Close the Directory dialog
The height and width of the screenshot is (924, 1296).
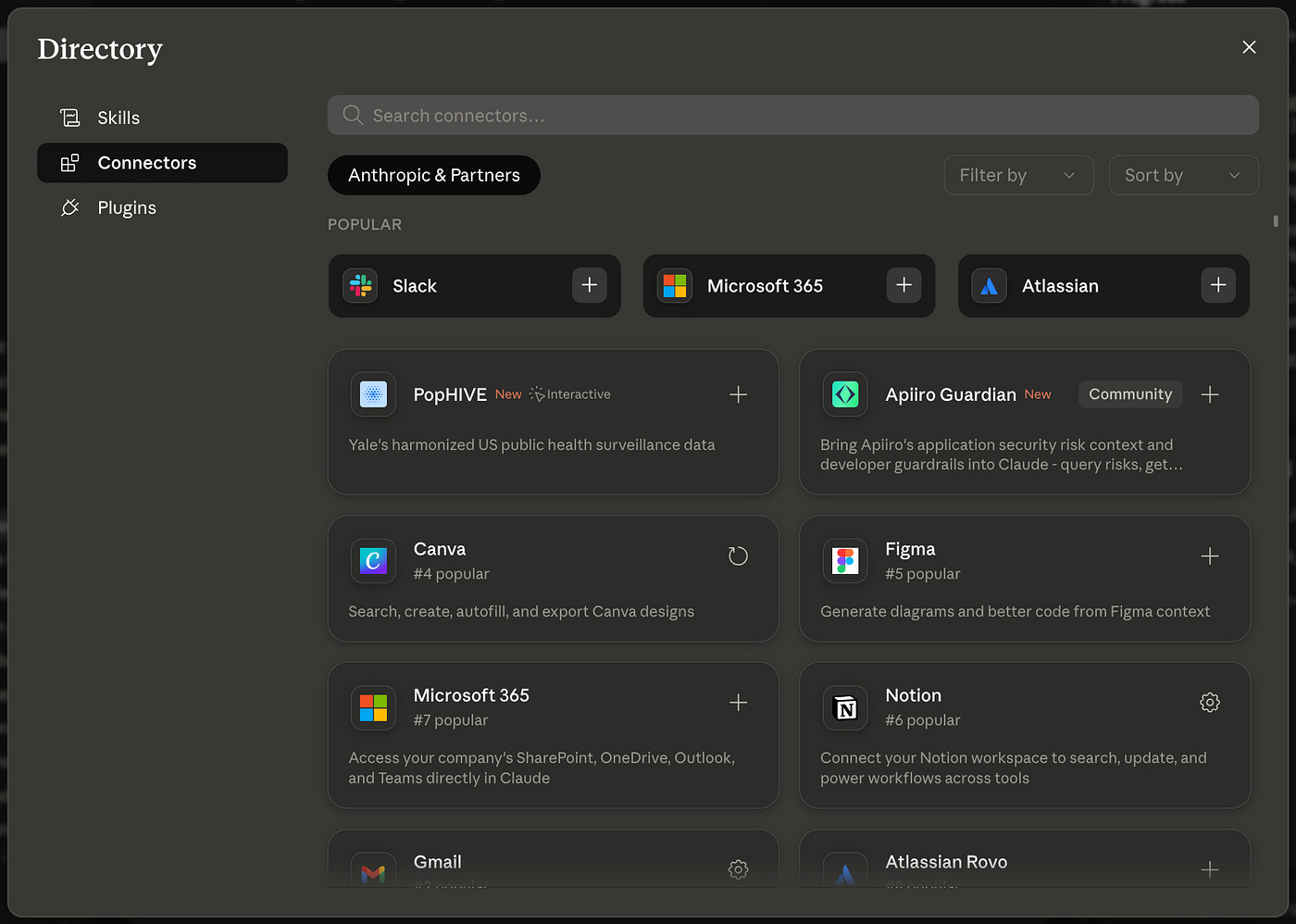click(1249, 47)
